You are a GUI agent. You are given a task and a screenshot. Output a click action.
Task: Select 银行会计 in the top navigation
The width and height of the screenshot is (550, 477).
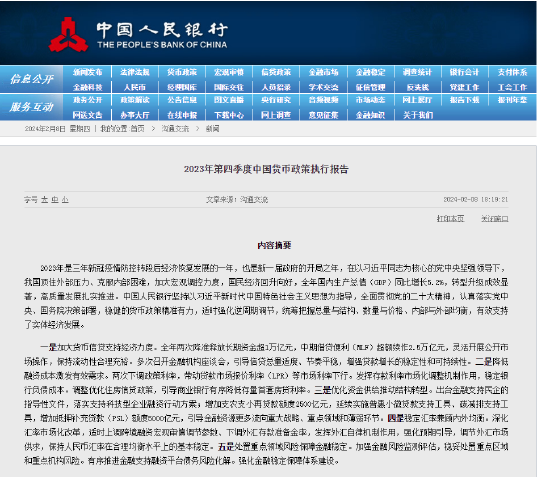(x=464, y=72)
